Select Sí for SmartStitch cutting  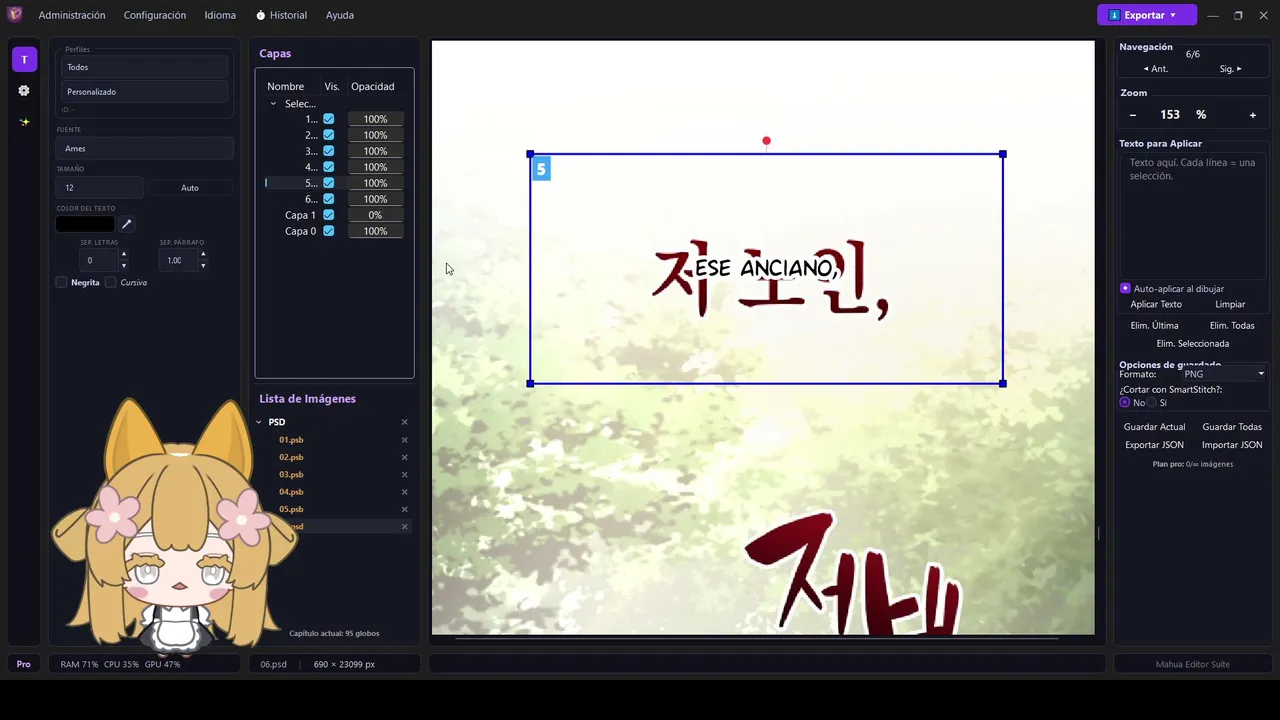tap(1151, 402)
